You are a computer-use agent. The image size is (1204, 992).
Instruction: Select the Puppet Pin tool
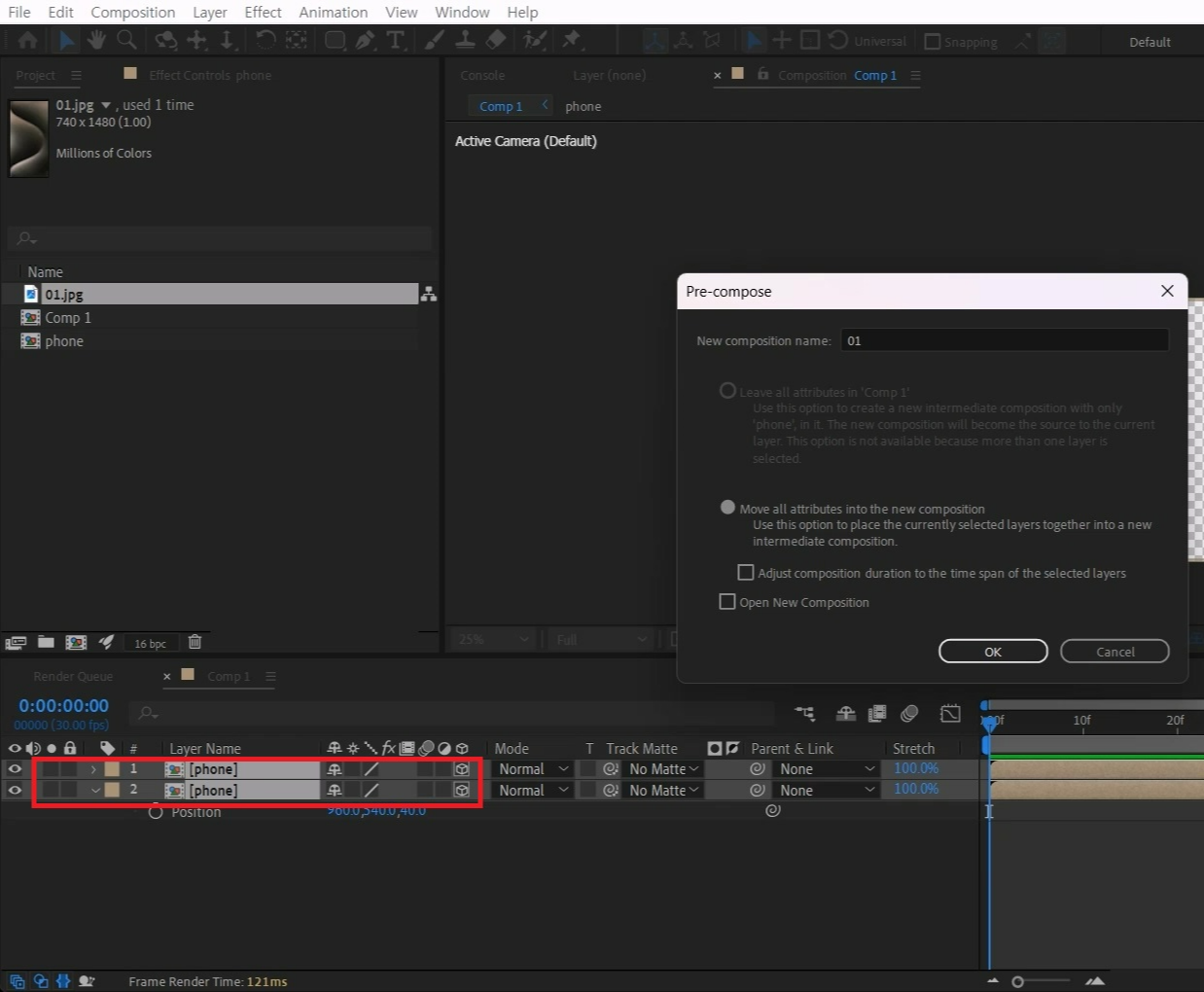click(x=572, y=40)
